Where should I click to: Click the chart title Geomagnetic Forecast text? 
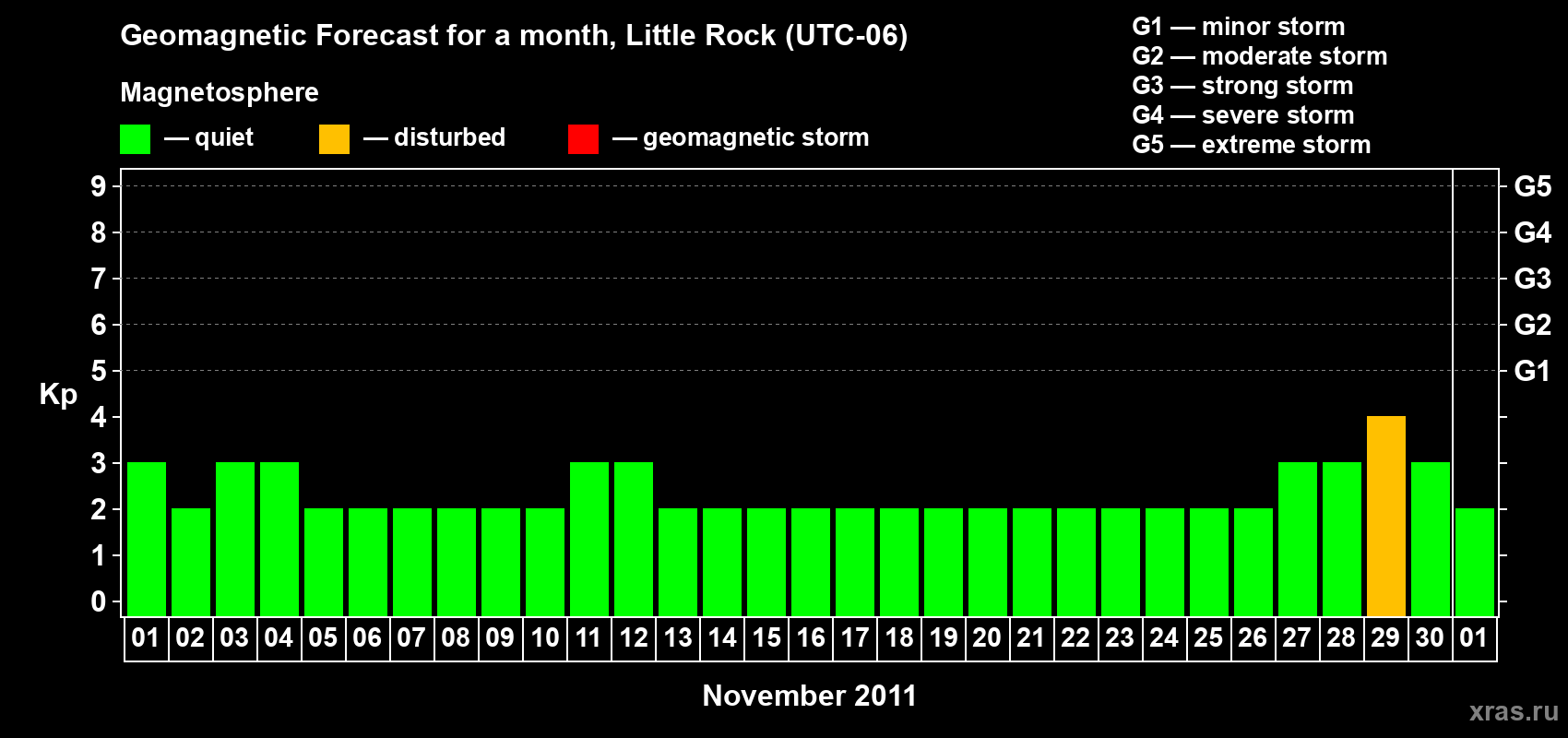(x=514, y=35)
